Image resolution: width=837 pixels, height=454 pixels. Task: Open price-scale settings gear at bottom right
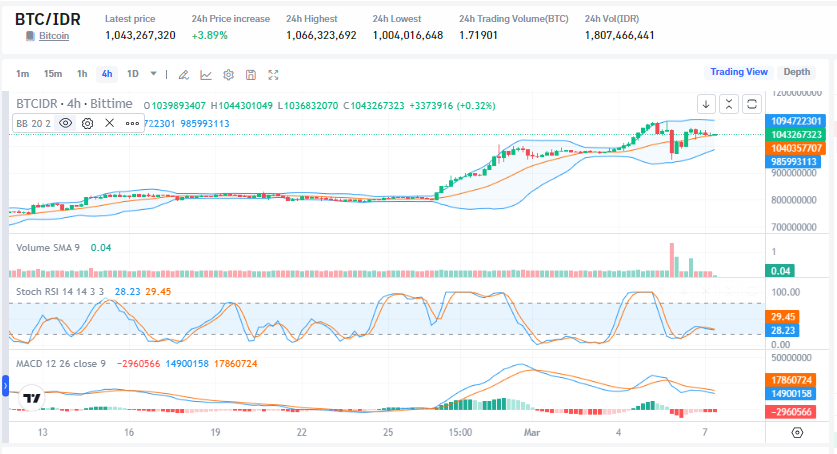(797, 433)
